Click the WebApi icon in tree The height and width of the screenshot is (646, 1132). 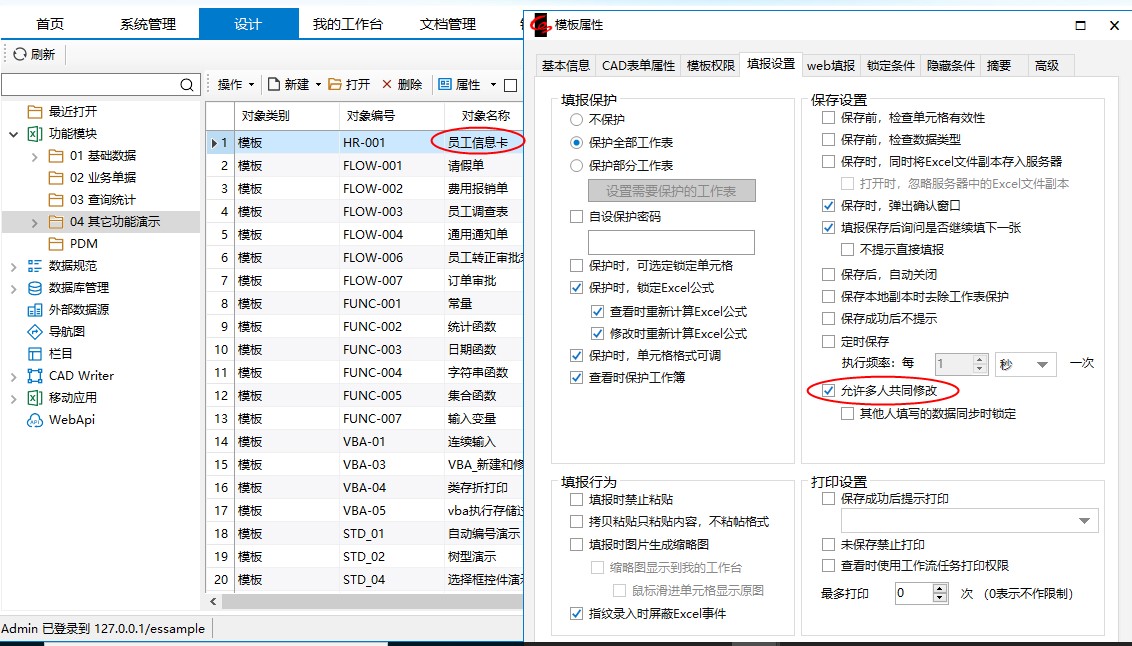tap(35, 420)
